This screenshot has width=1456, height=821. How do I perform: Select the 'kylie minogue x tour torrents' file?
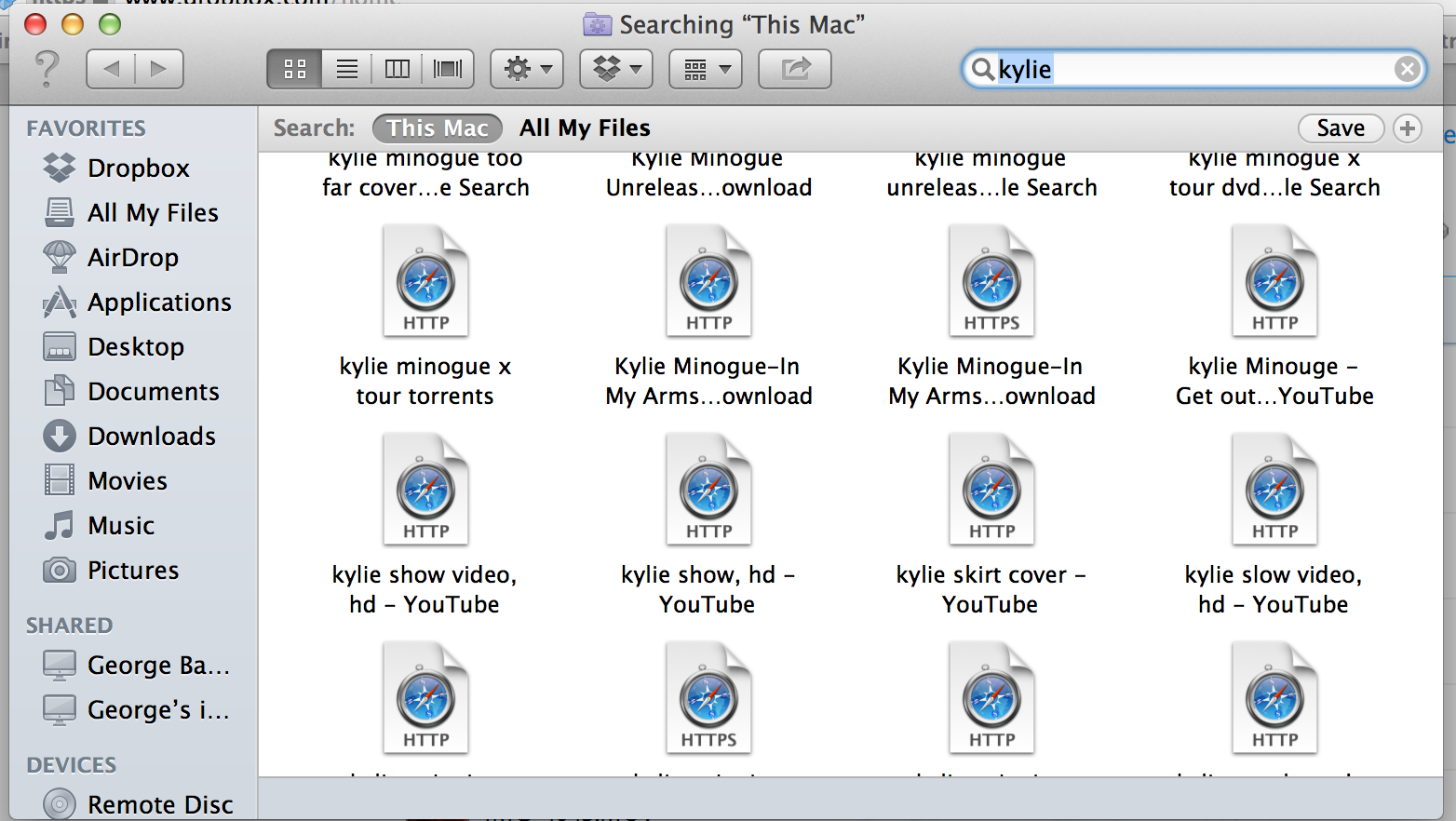tap(425, 316)
